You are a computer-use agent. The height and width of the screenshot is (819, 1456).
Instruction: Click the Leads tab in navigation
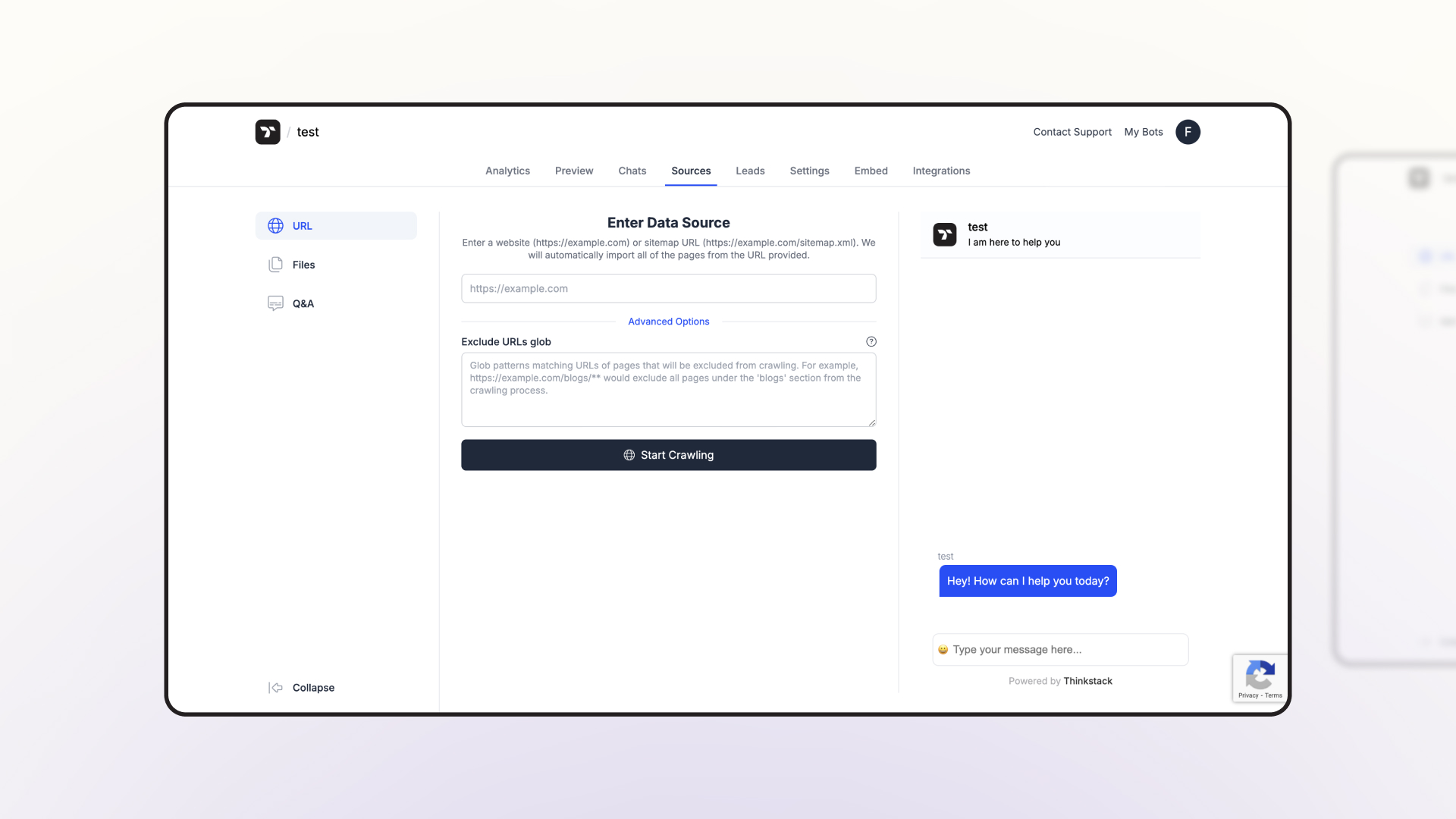click(x=749, y=170)
